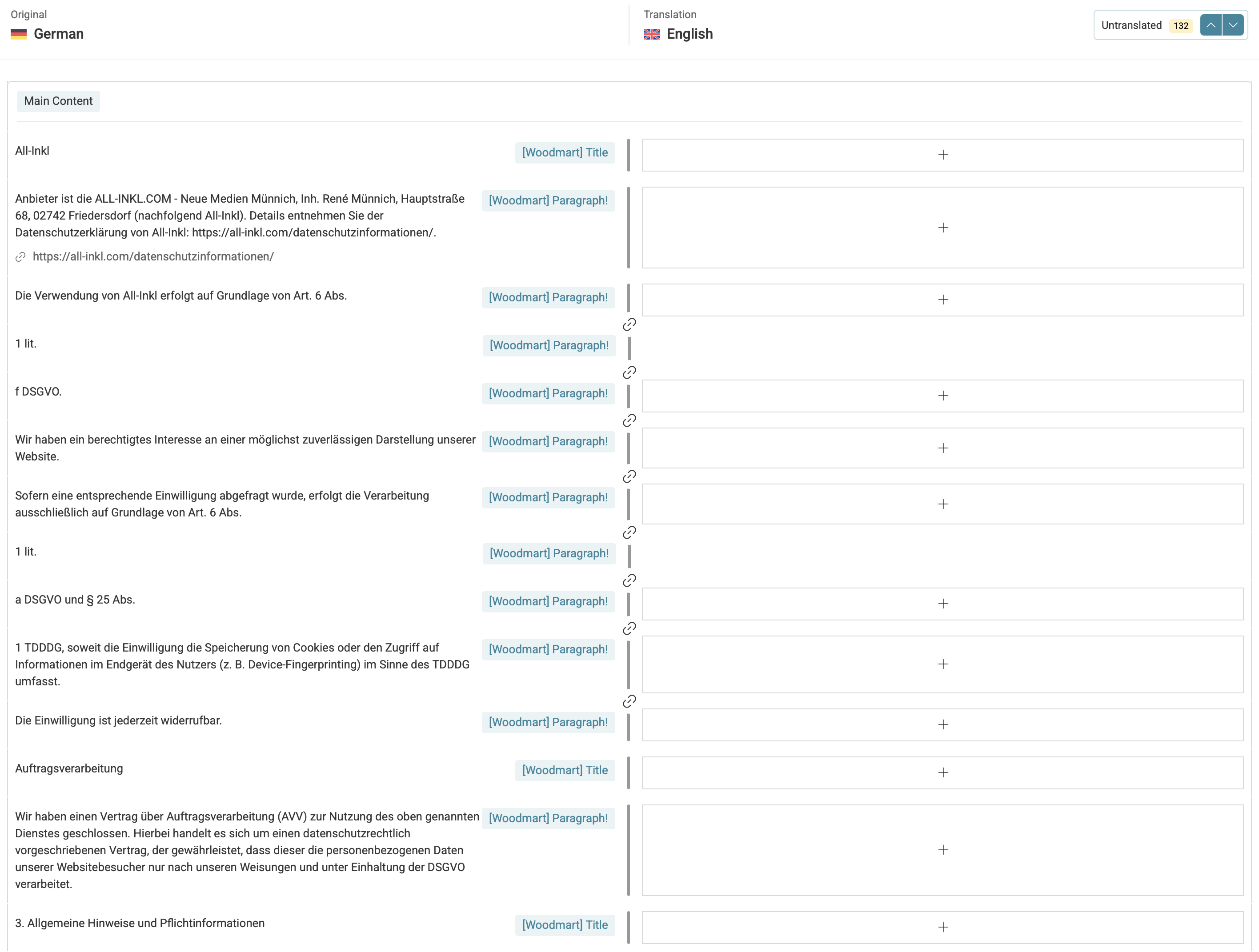Click [Woodmart] Paragraph tag for 'f DSGVO.'

(x=548, y=393)
